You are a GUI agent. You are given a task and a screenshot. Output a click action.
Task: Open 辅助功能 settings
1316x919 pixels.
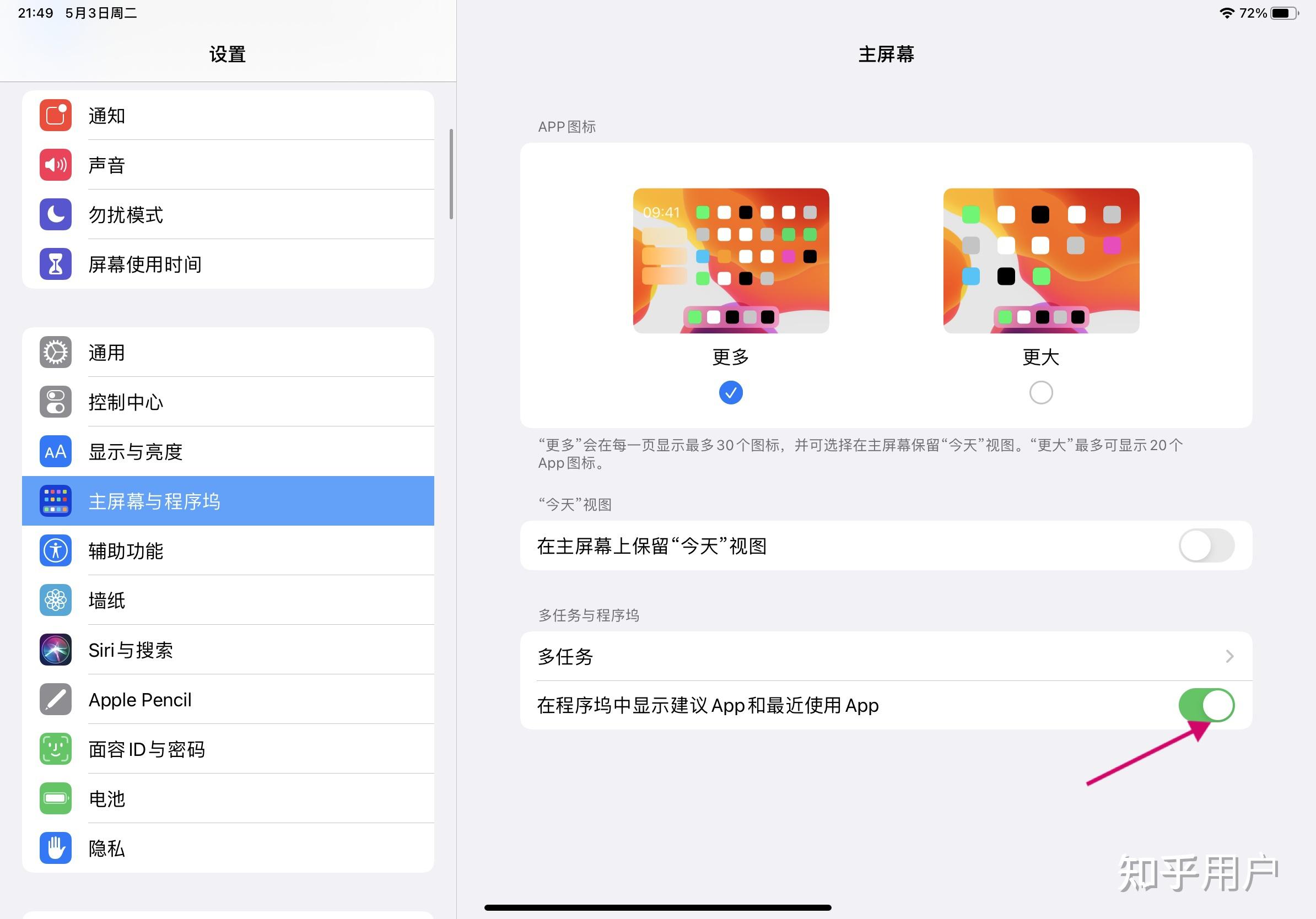coord(228,550)
